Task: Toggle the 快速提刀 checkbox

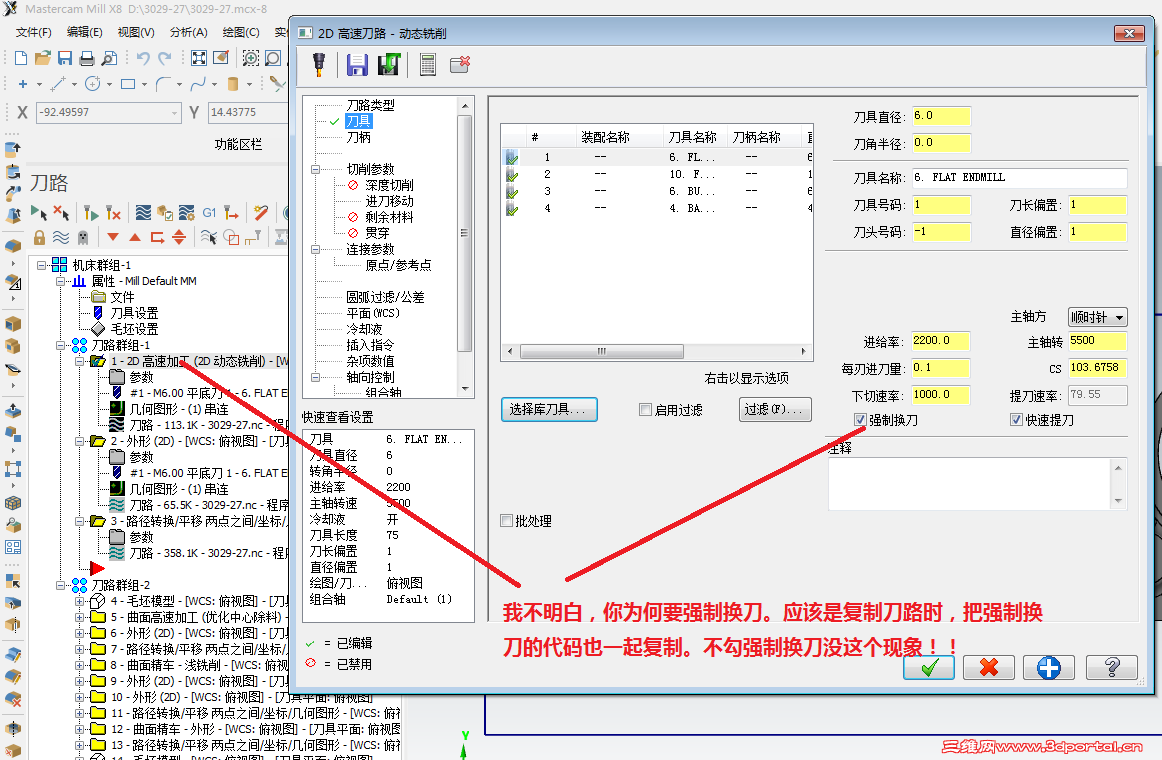Action: tap(1016, 420)
